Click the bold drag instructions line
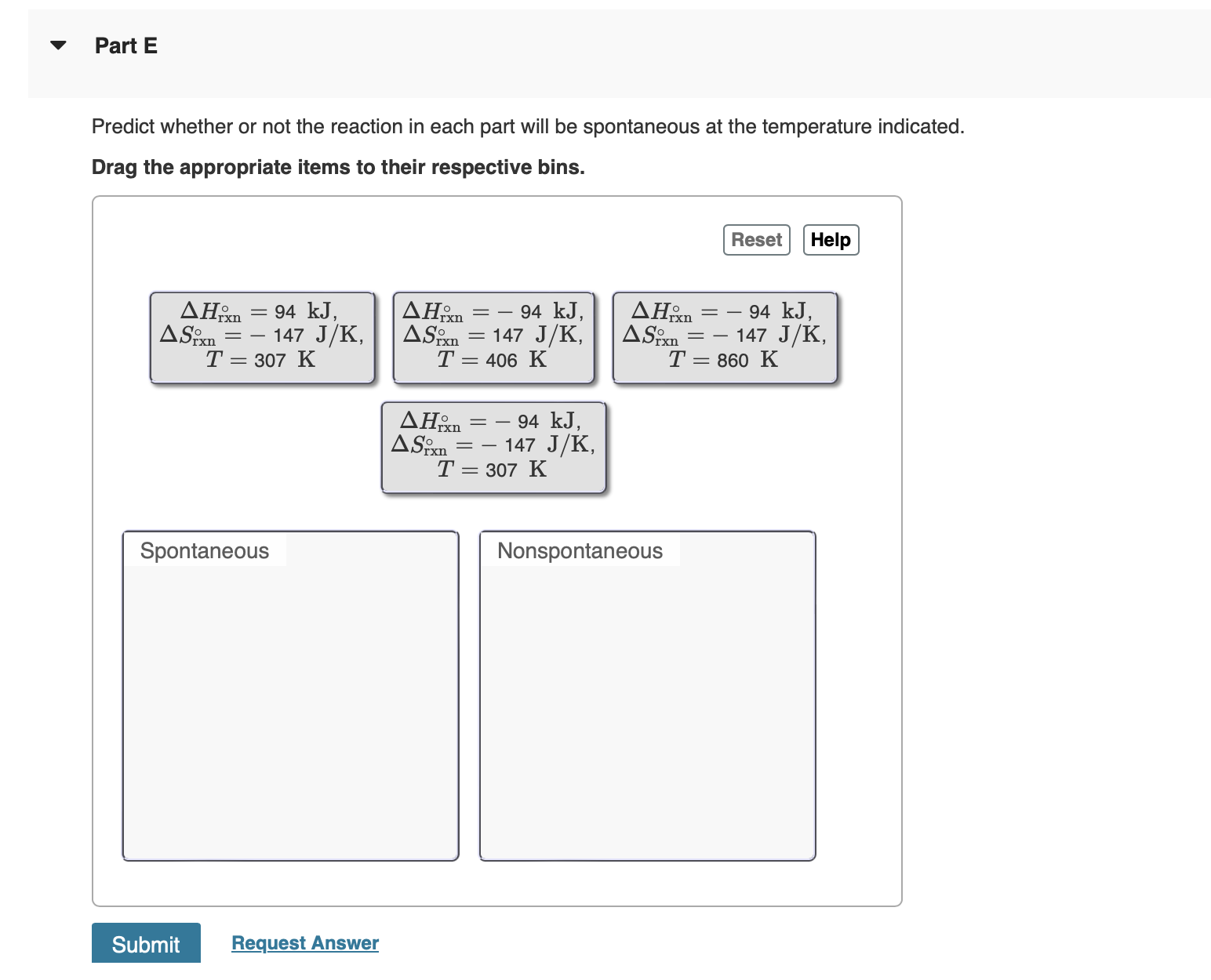 point(338,167)
